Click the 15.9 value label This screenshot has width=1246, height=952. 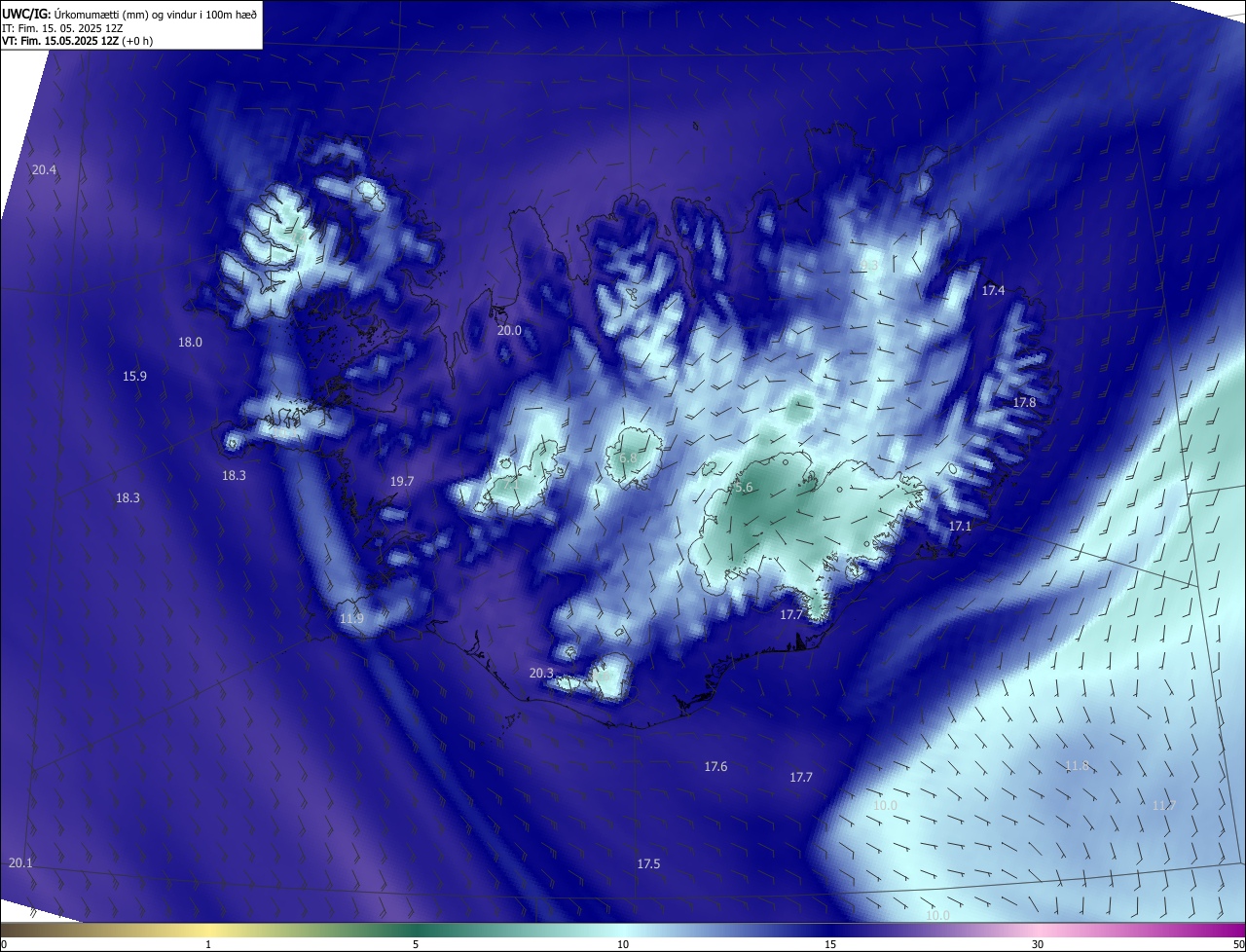pos(134,377)
